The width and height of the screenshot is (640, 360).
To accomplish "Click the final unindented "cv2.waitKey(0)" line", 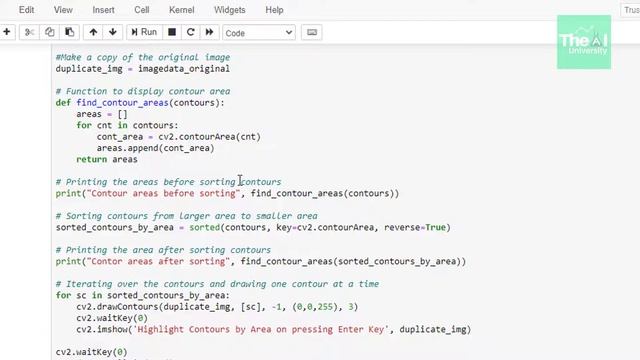I will click(x=91, y=352).
